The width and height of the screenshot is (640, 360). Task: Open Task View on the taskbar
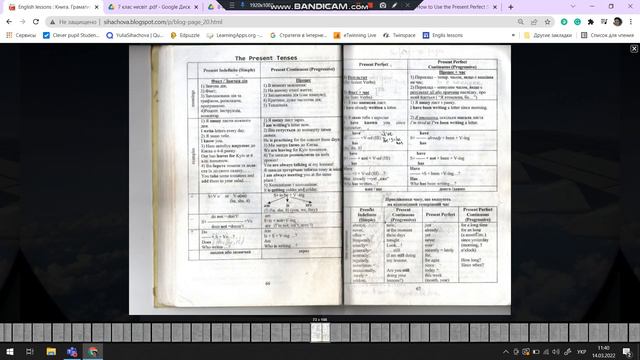click(x=29, y=351)
